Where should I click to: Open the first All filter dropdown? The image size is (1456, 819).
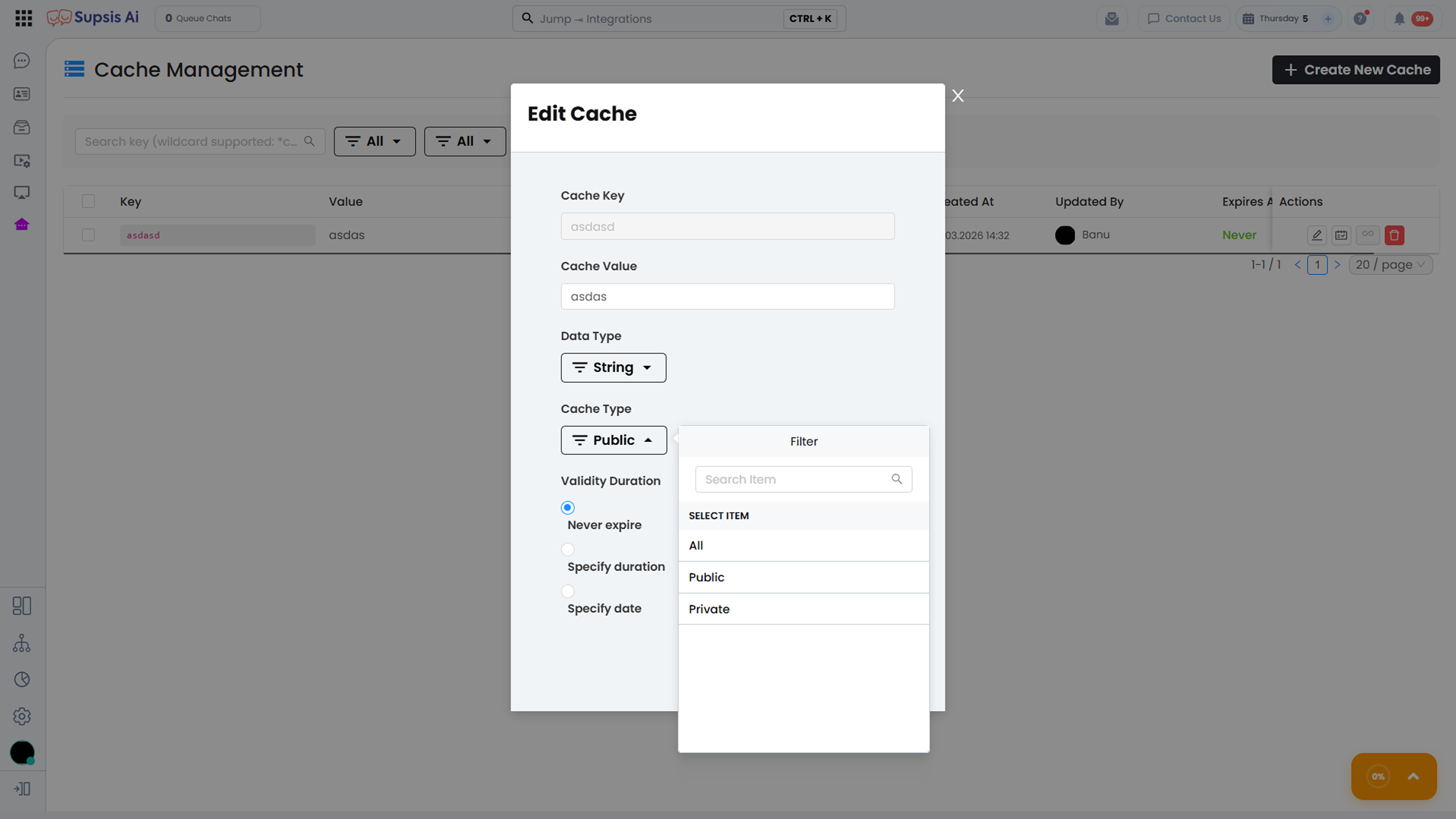click(375, 142)
